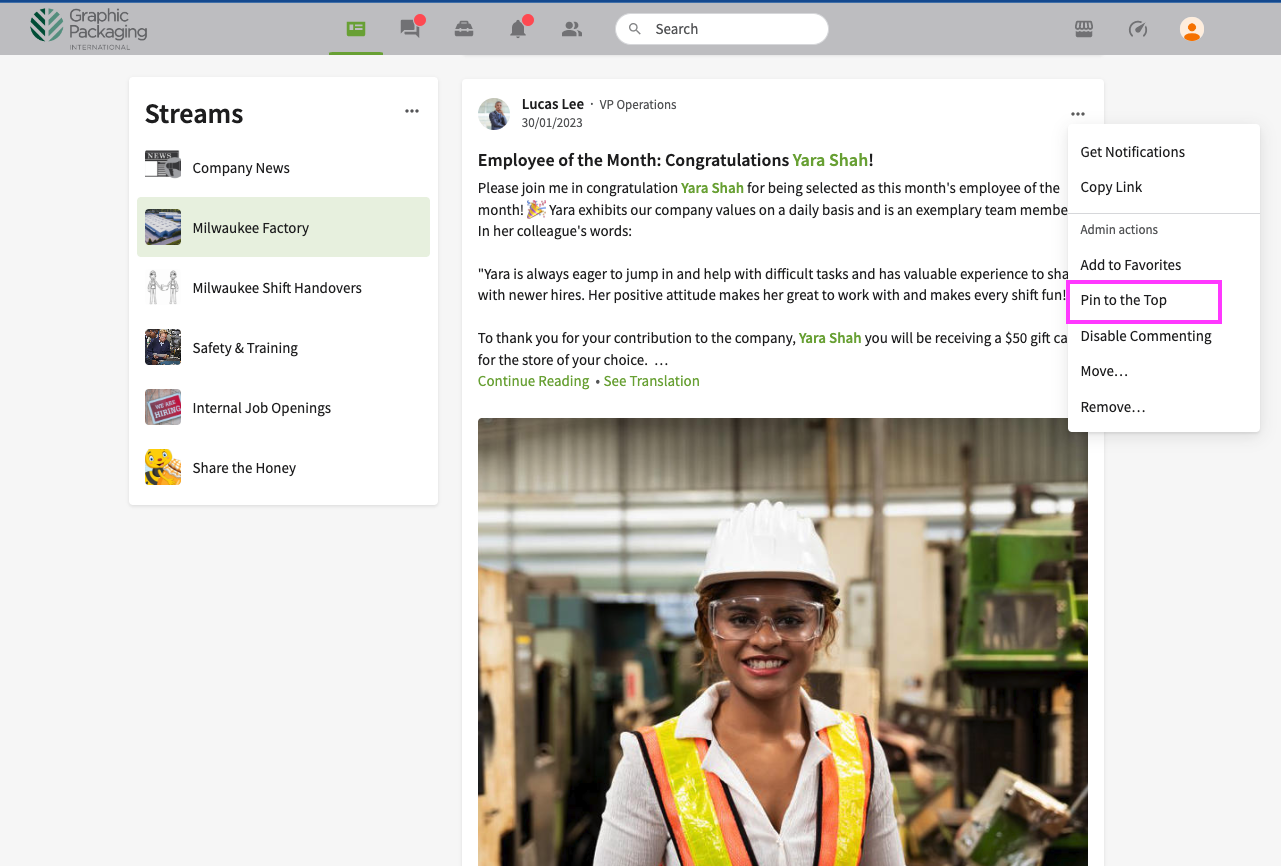Click the Streams heading
This screenshot has height=866, width=1281.
pyautogui.click(x=194, y=113)
